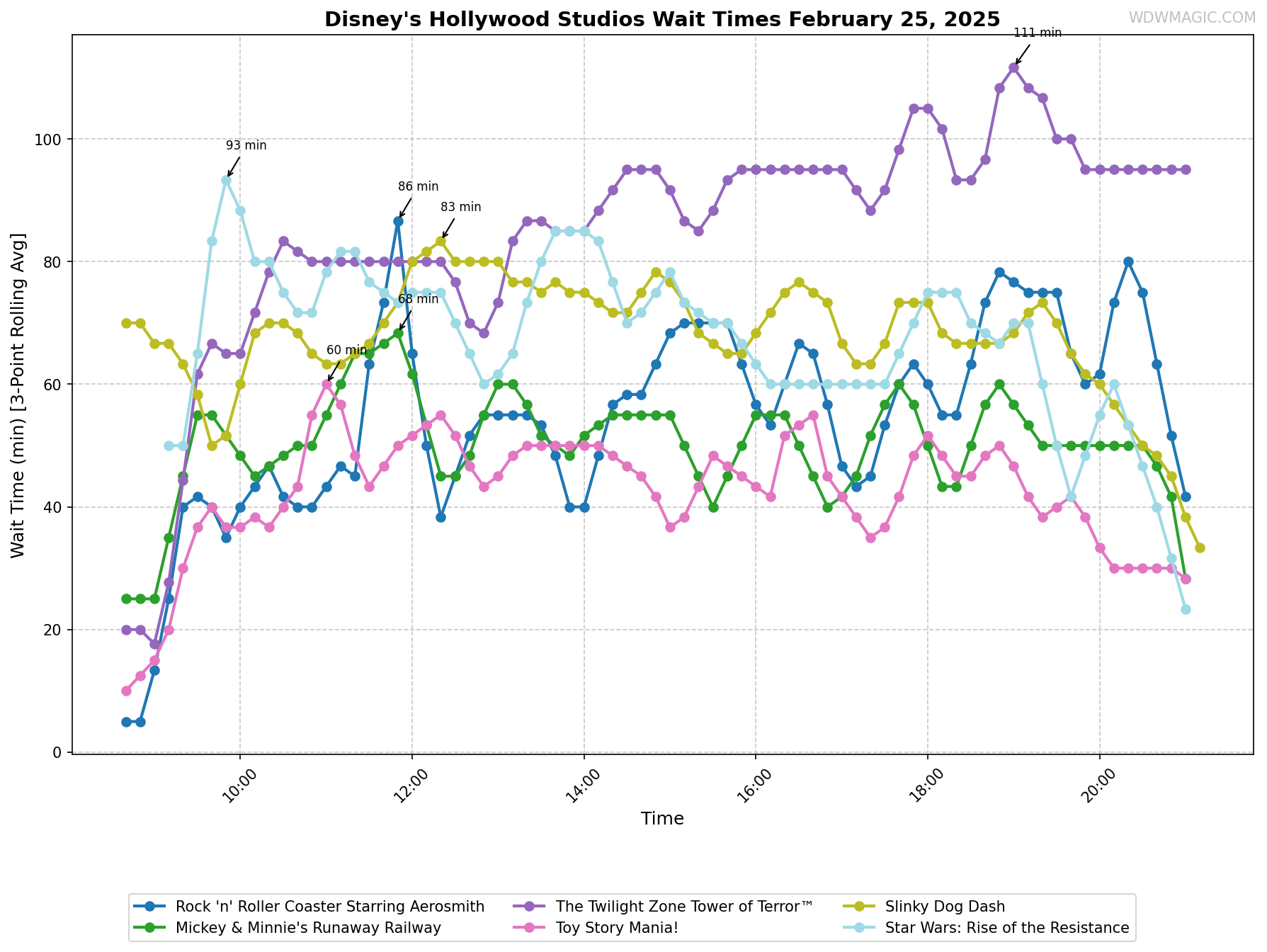Click the Time x-axis title
Viewport: 1267px width, 952px height.
tap(662, 819)
